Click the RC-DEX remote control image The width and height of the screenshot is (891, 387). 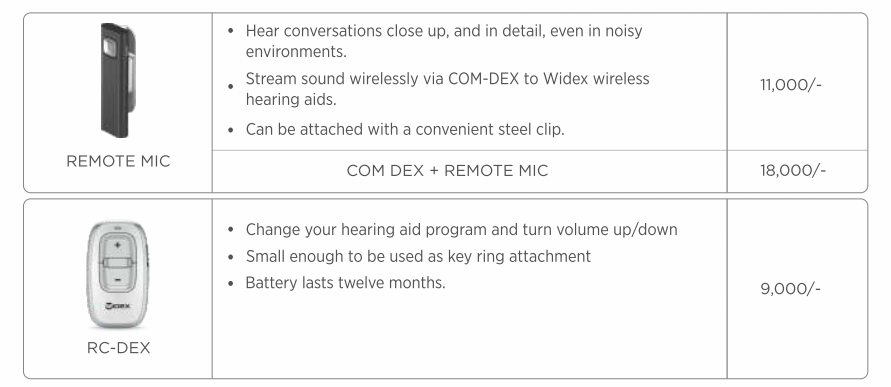[x=118, y=274]
